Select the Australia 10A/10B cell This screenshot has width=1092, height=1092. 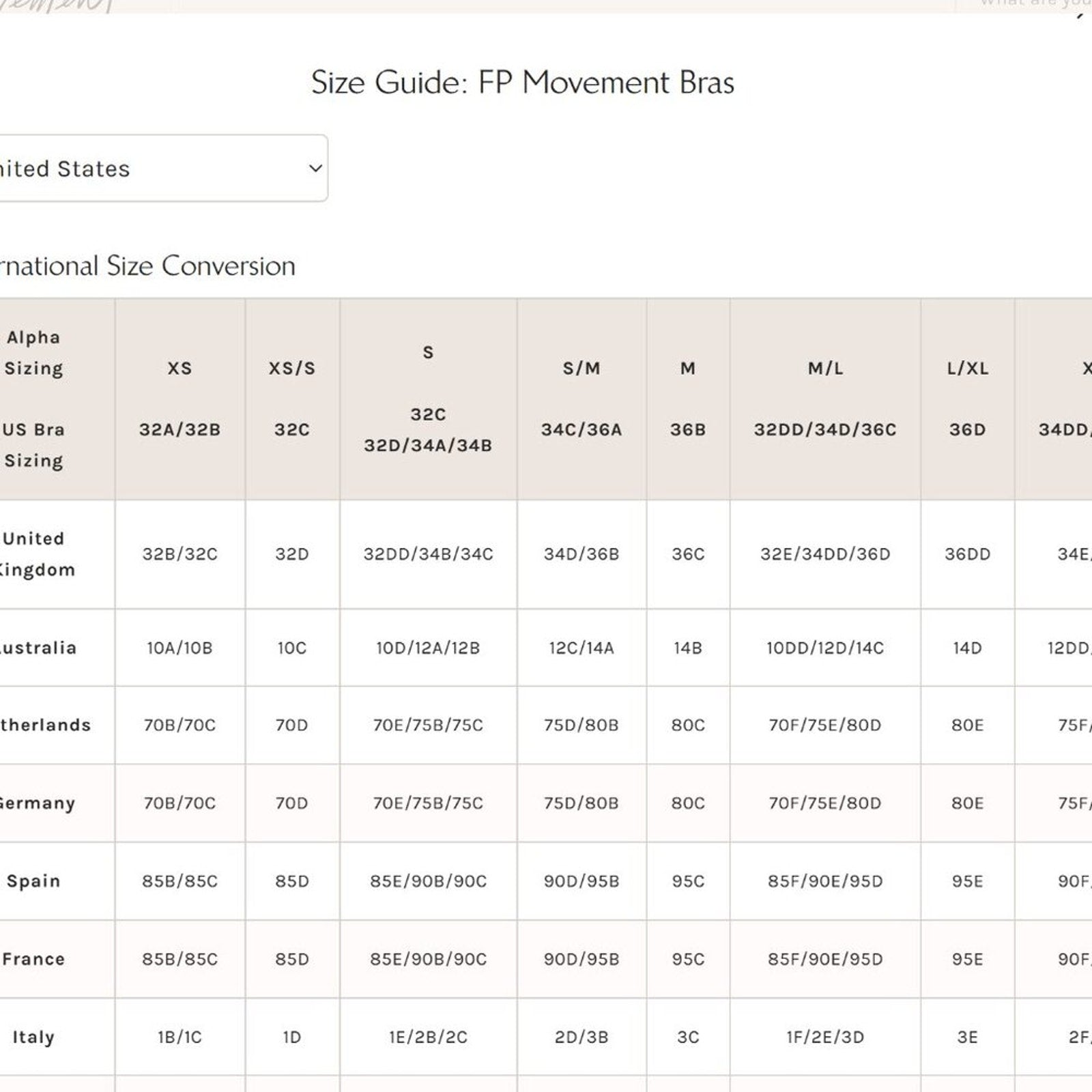click(x=179, y=648)
